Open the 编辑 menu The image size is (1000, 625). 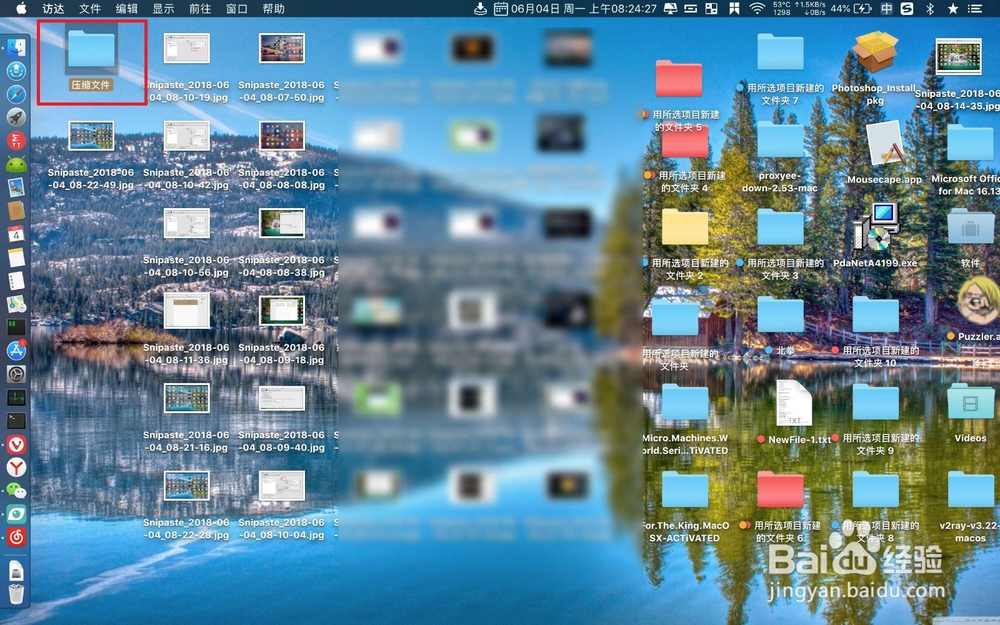pos(127,8)
